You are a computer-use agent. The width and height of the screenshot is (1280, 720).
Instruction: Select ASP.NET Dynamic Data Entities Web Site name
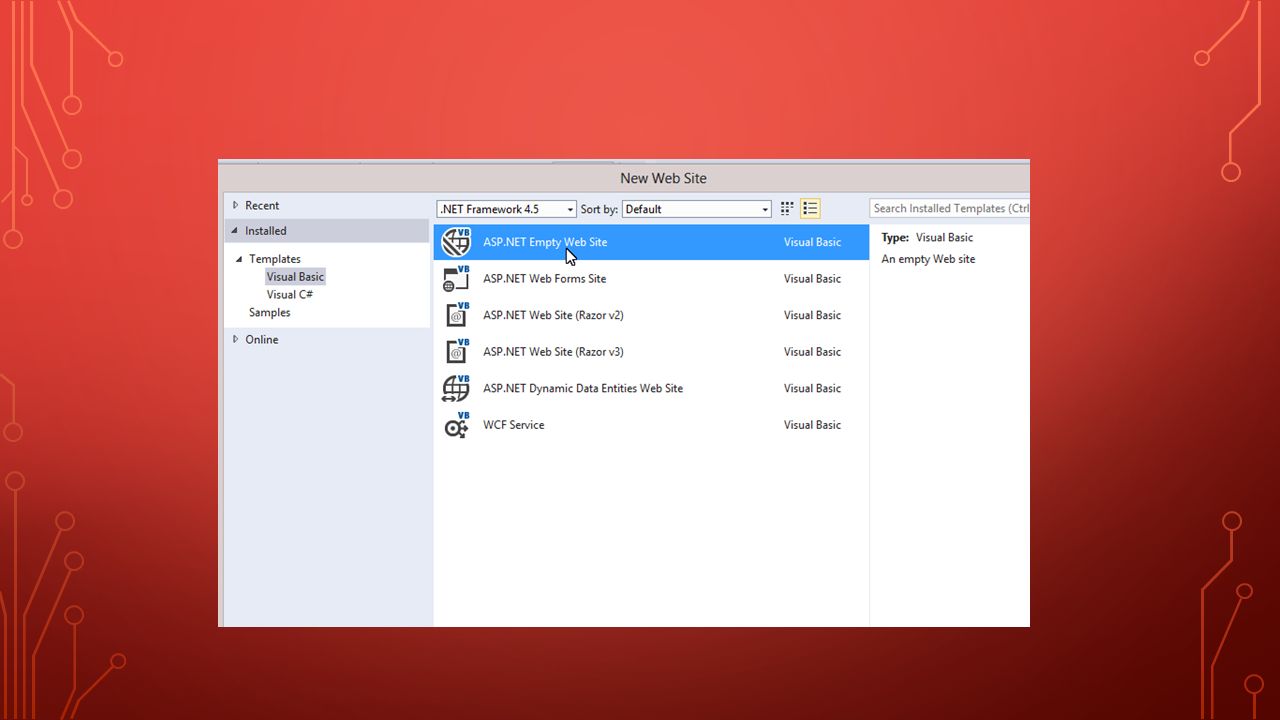(x=583, y=388)
